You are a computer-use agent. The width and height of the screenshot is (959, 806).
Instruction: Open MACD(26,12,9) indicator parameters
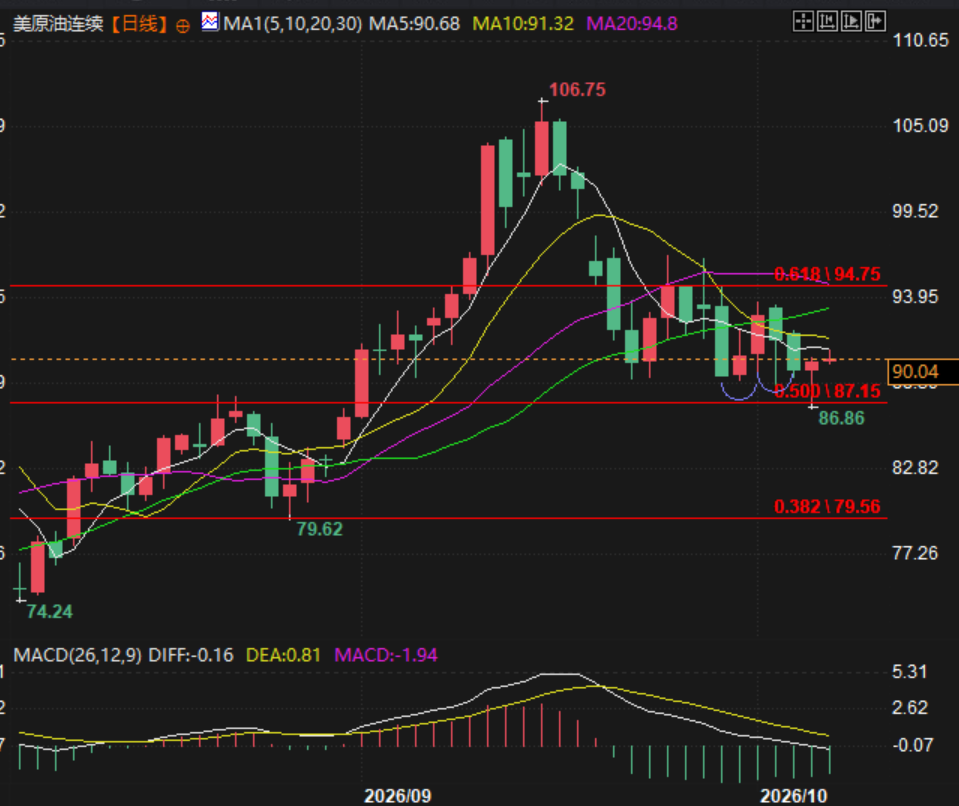tap(78, 655)
